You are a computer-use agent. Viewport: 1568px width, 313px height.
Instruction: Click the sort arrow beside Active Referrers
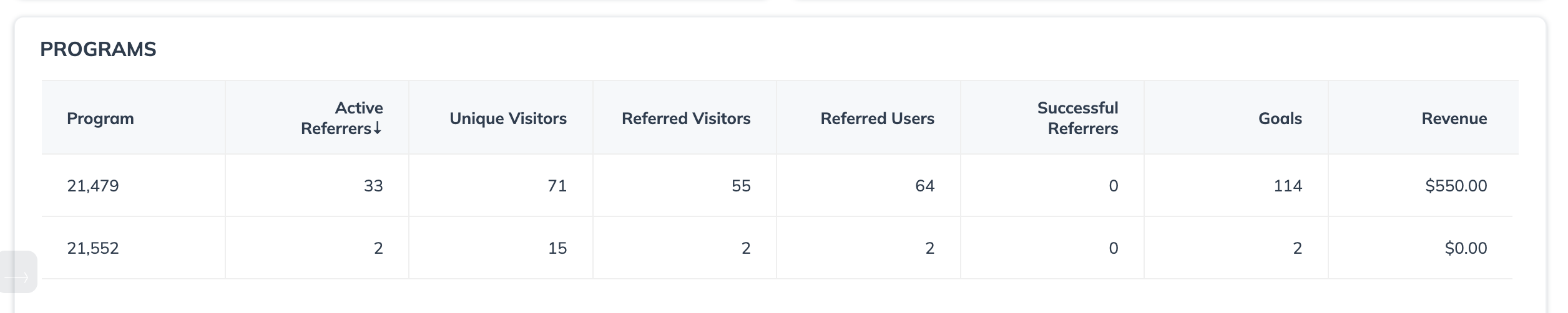[378, 128]
